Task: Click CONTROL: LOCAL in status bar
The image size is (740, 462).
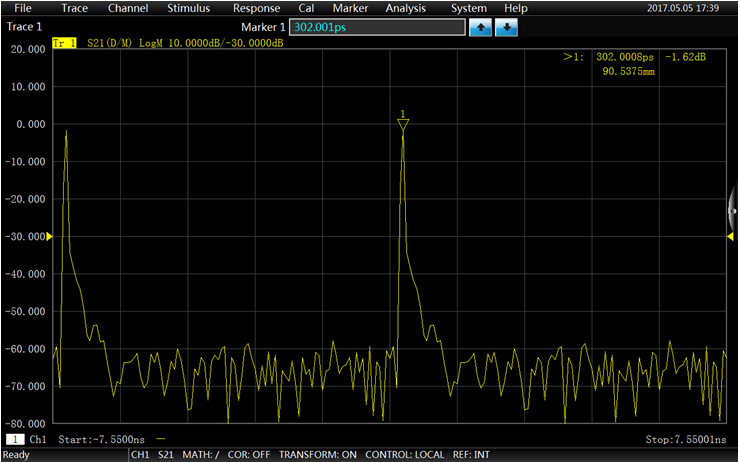Action: click(x=404, y=454)
